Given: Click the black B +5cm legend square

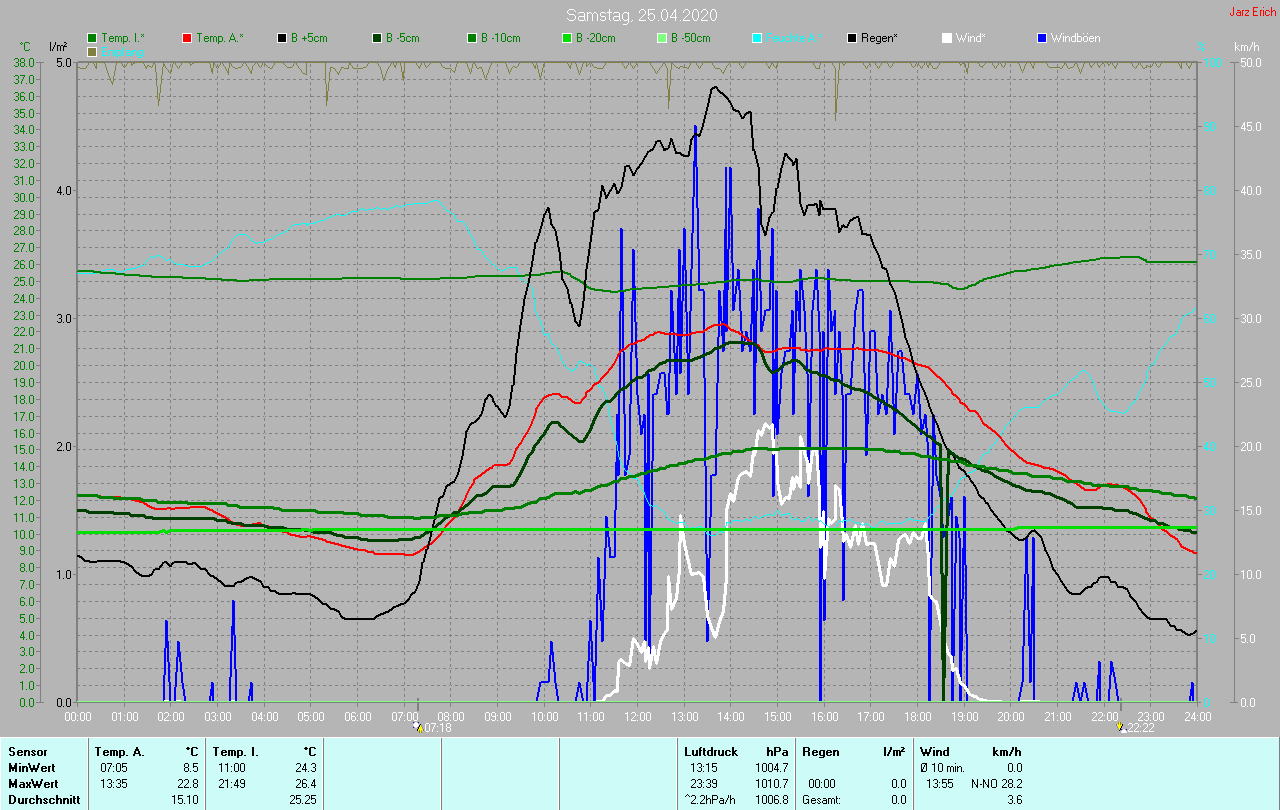Looking at the screenshot, I should (282, 38).
